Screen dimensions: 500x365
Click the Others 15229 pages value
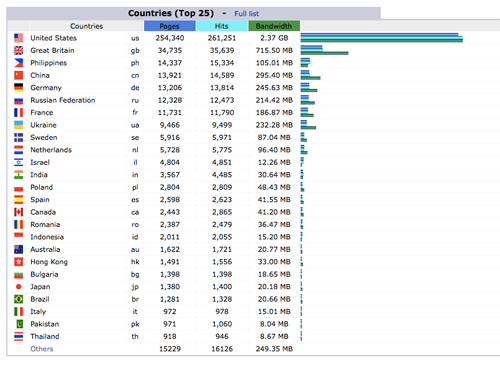170,349
